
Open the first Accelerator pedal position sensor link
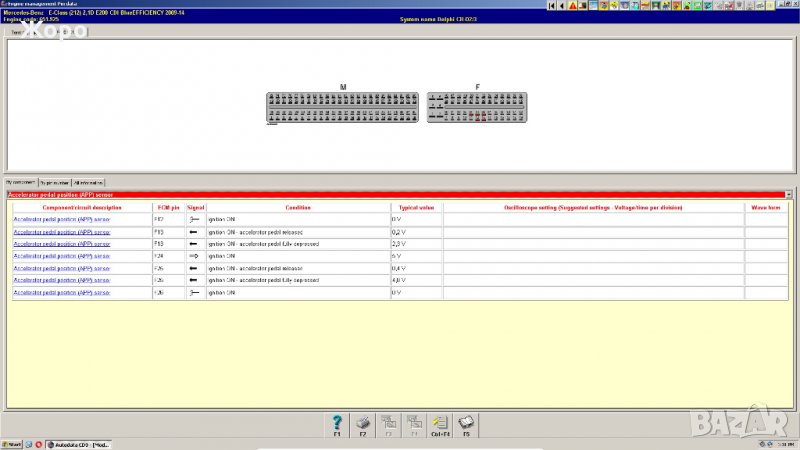61,218
